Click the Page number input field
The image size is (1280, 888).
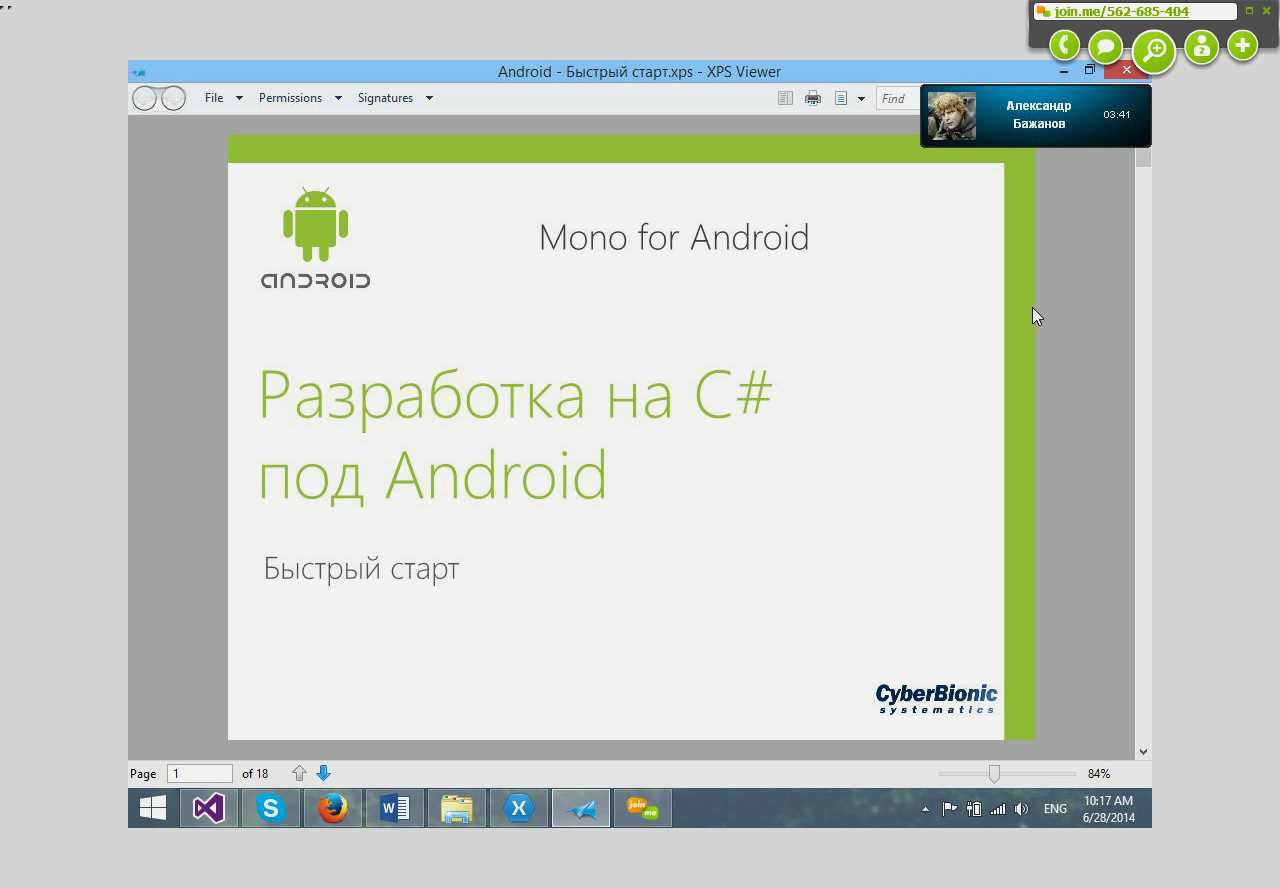(x=200, y=774)
